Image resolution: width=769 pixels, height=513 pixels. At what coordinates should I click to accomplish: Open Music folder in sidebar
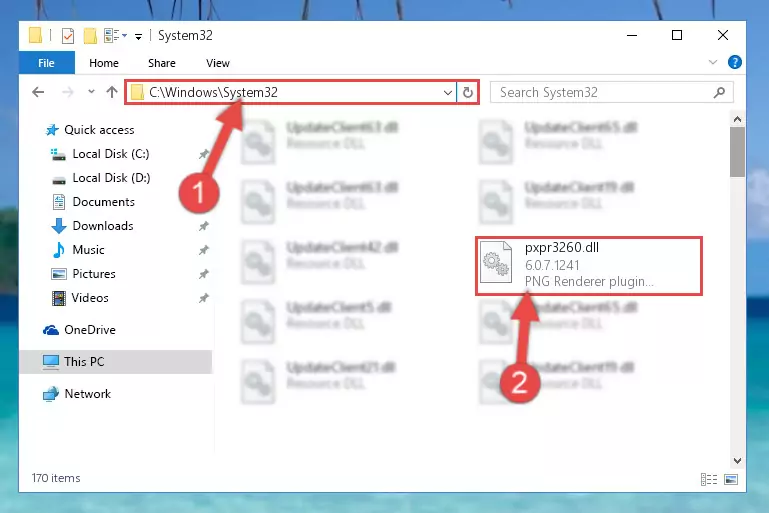click(x=88, y=250)
